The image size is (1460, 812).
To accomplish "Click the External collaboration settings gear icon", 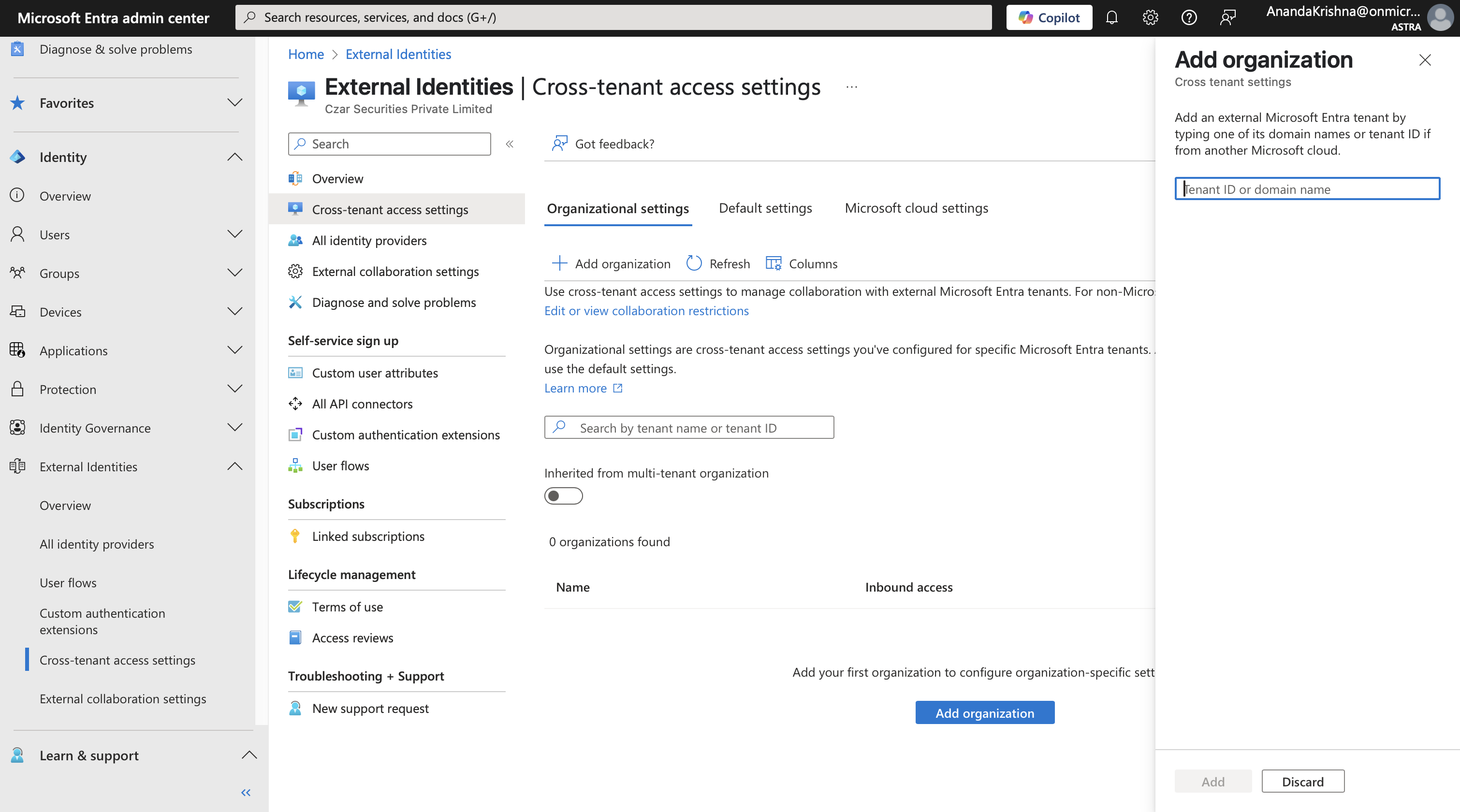I will pyautogui.click(x=295, y=272).
